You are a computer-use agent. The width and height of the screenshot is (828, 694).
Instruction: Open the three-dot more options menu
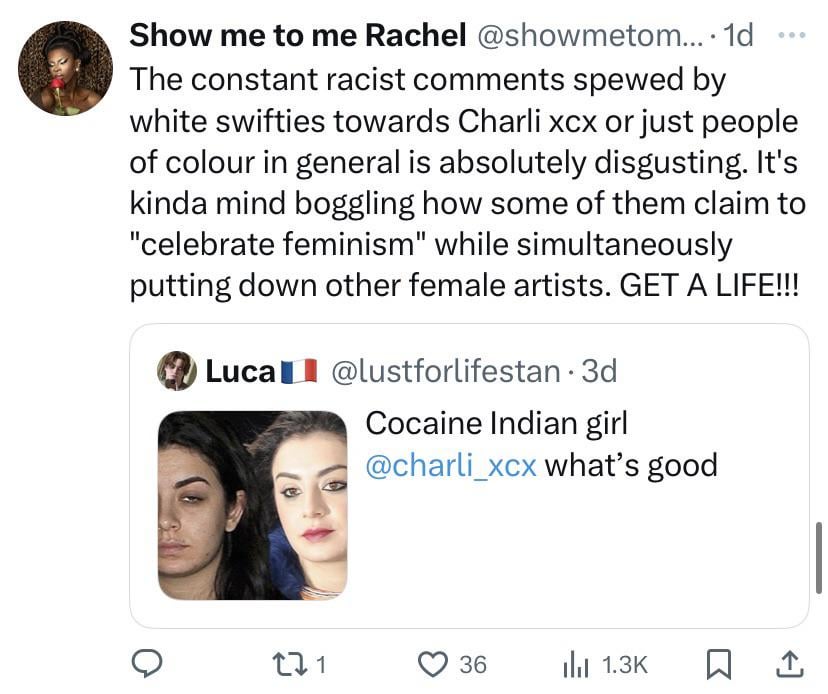(791, 34)
